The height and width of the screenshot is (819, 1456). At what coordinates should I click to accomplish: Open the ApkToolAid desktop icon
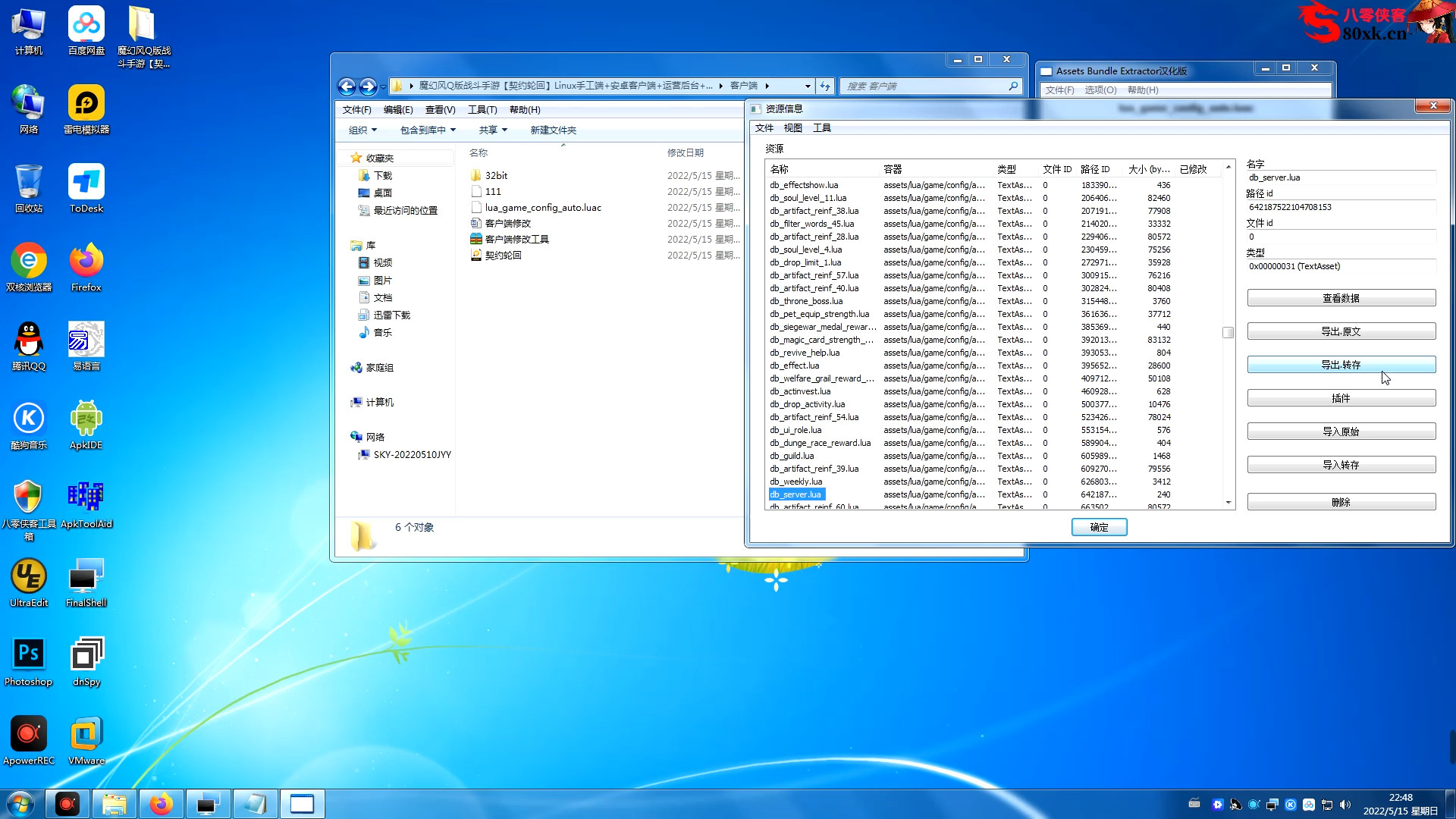coord(86,505)
